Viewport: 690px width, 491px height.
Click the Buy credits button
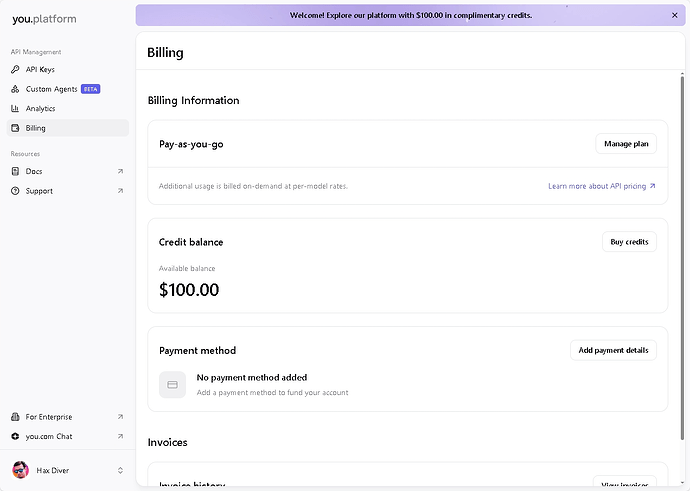pyautogui.click(x=629, y=242)
